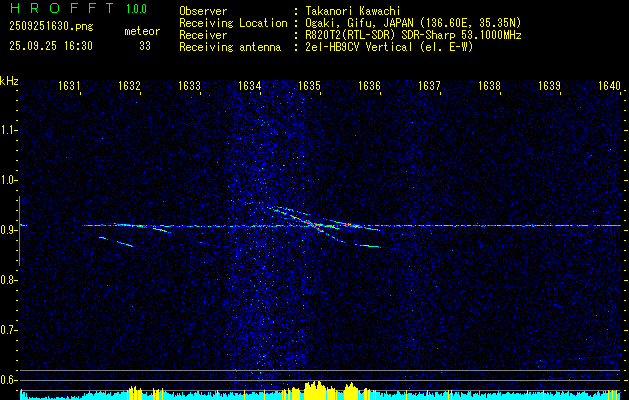The width and height of the screenshot is (629, 400).
Task: Click time marker 1636
Action: [x=369, y=85]
